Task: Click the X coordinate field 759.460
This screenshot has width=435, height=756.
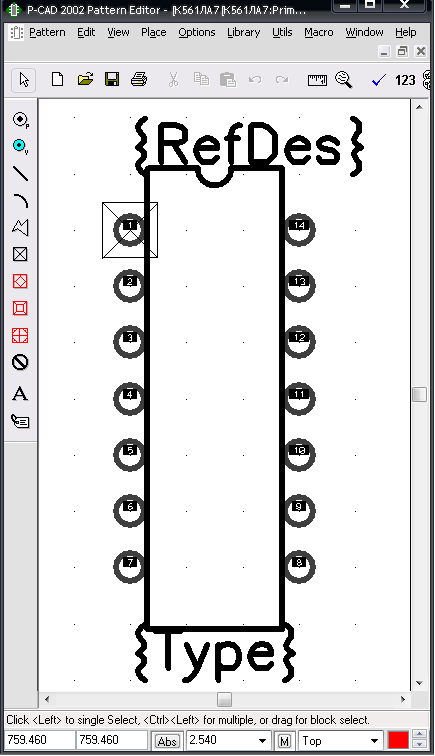Action: 40,740
